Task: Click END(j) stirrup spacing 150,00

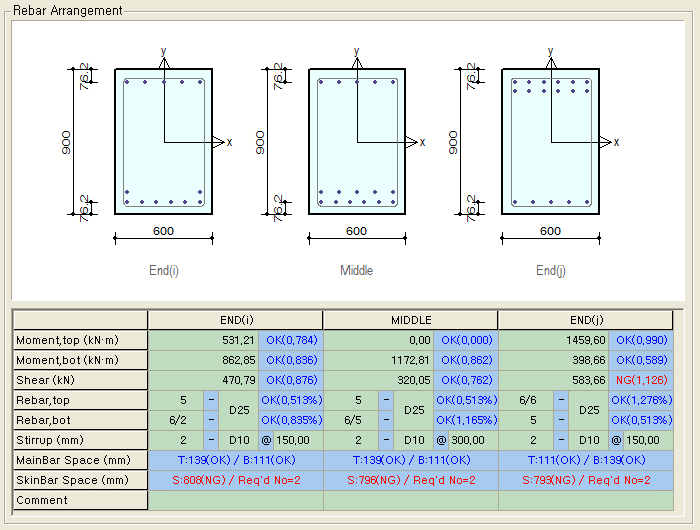Action: tap(648, 440)
